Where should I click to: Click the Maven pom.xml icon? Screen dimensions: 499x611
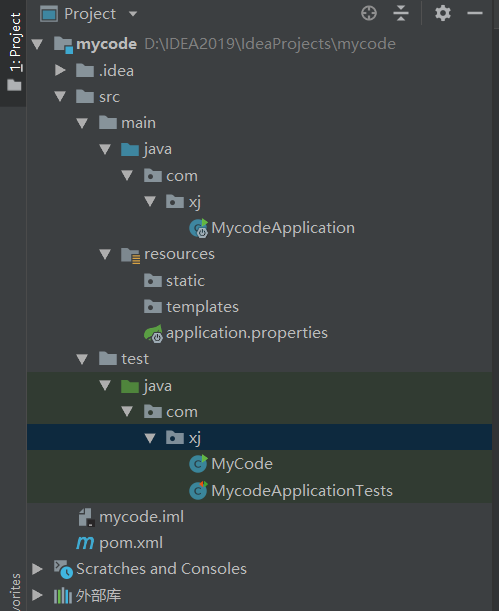coord(85,543)
